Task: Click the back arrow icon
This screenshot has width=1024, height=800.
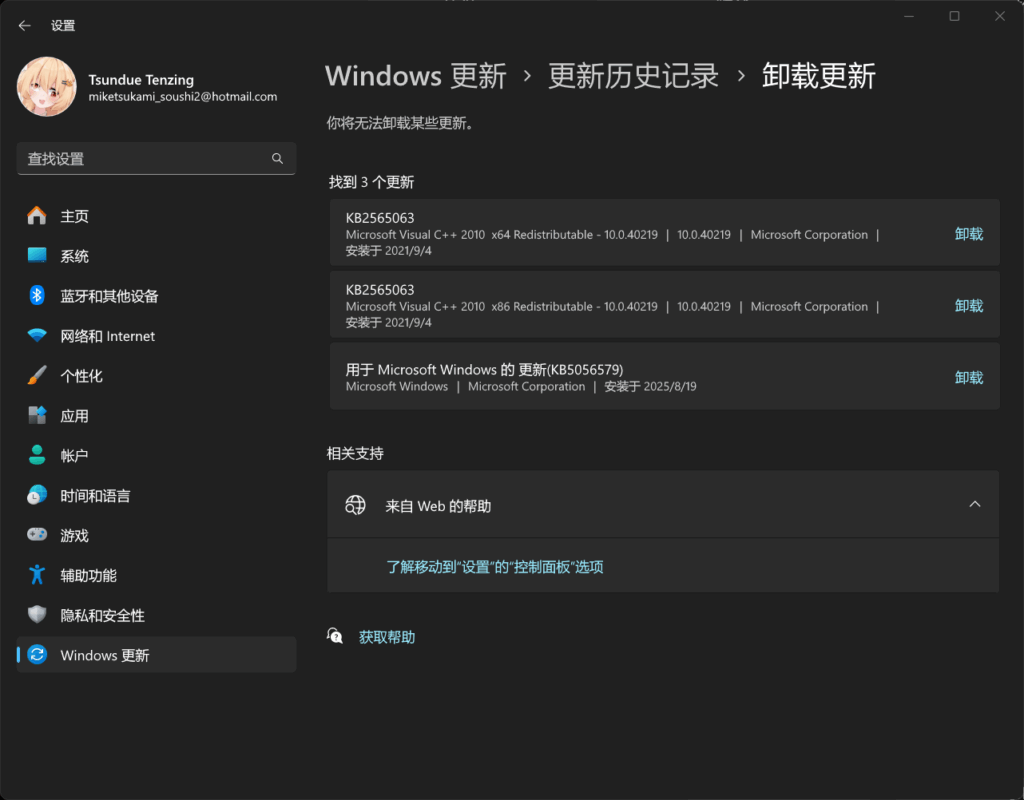Action: click(x=25, y=25)
